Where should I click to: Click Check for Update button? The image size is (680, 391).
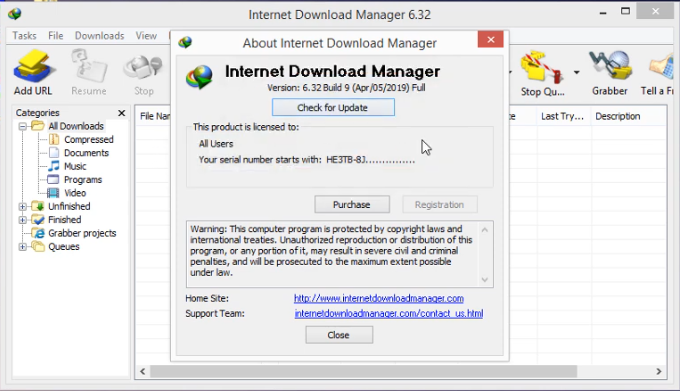[x=333, y=107]
